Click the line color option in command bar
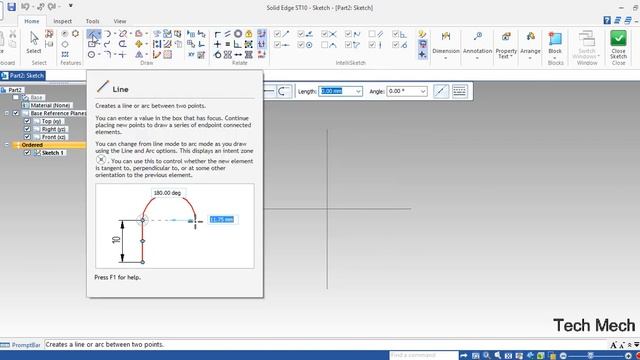This screenshot has height=360, width=640. click(441, 91)
